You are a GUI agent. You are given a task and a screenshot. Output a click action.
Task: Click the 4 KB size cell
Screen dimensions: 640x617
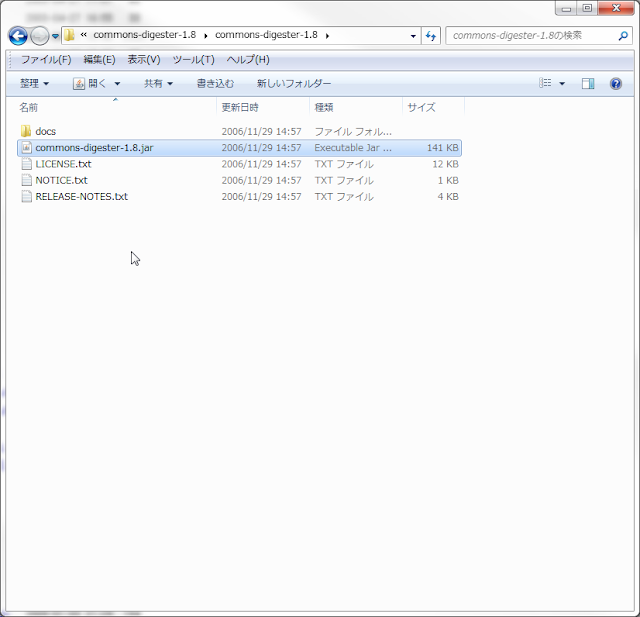click(x=448, y=197)
